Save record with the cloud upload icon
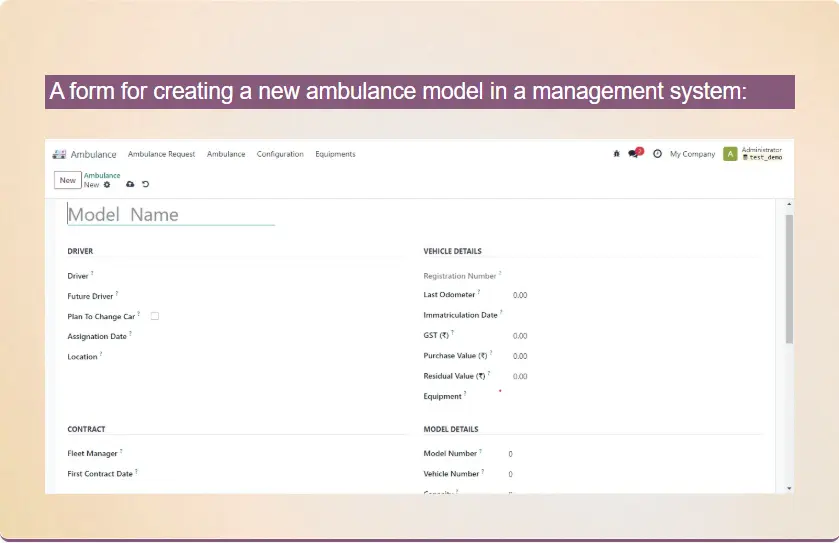Viewport: 839px width, 543px height. (130, 185)
